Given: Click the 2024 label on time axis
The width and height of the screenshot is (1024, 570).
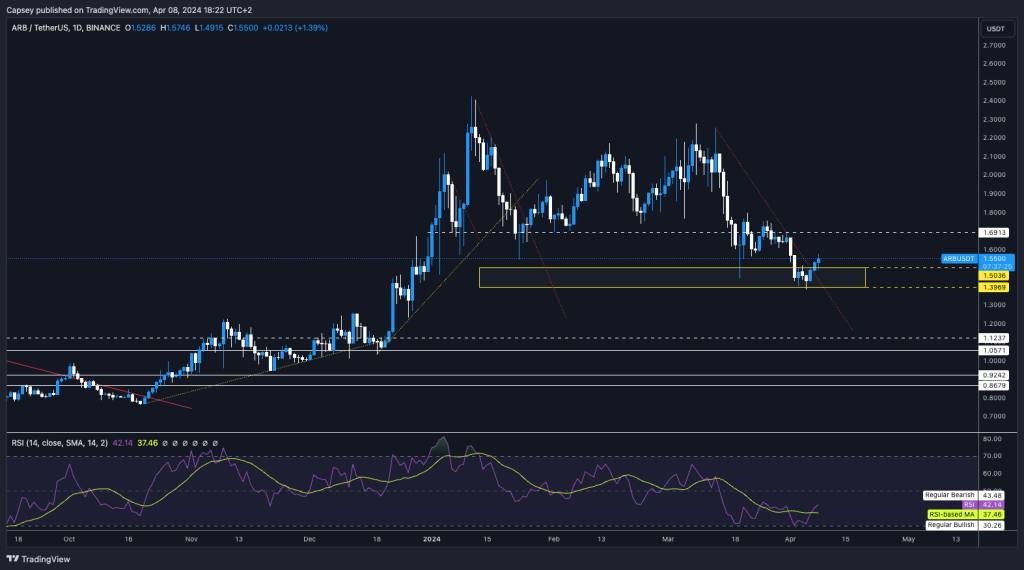Looking at the screenshot, I should coord(432,539).
